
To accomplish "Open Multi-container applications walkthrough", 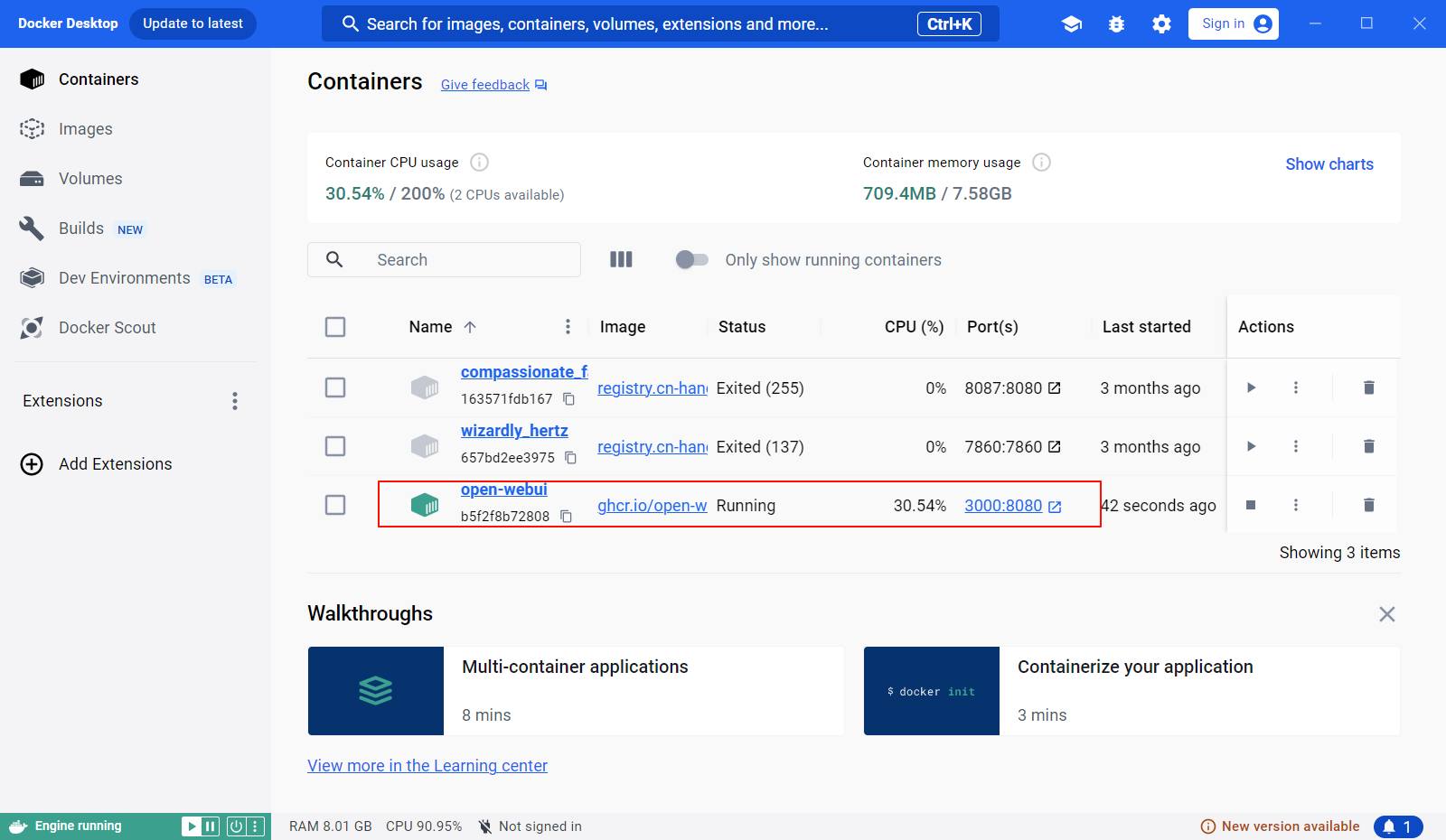I will click(x=576, y=691).
